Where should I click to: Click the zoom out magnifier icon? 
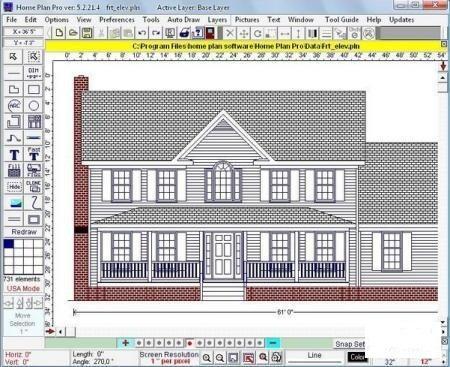pos(220,358)
